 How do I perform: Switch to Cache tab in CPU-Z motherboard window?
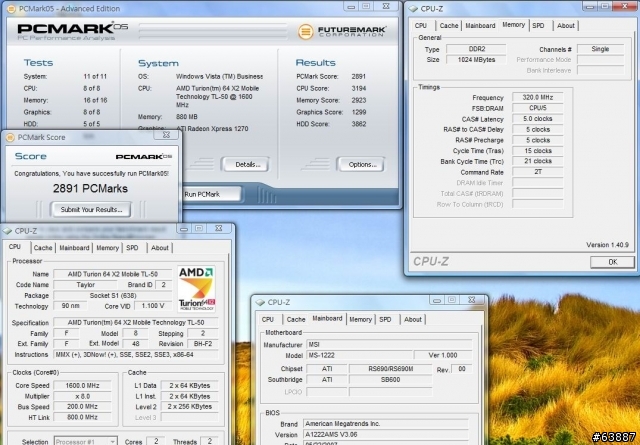pos(296,319)
